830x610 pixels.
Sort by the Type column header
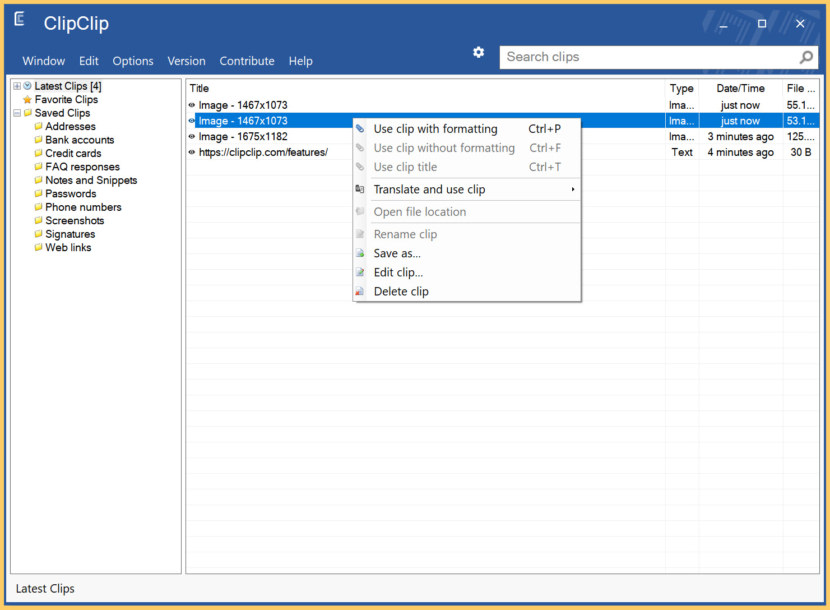click(682, 88)
